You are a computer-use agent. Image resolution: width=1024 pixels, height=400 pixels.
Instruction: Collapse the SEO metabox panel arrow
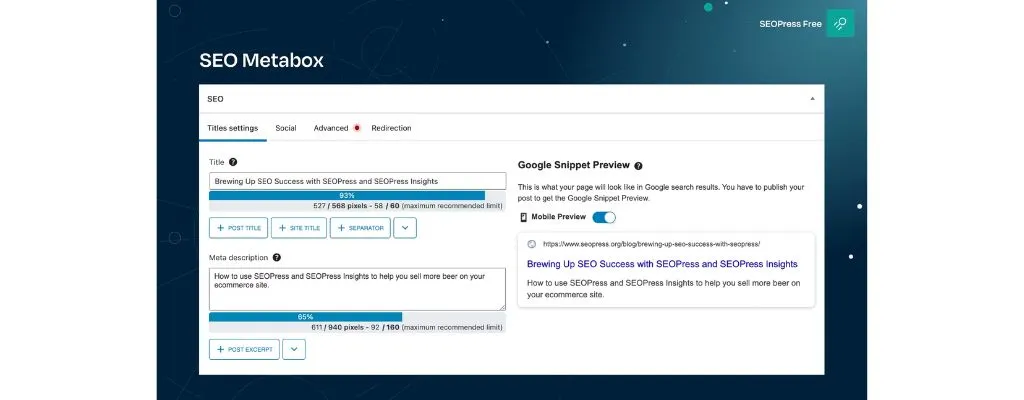812,99
